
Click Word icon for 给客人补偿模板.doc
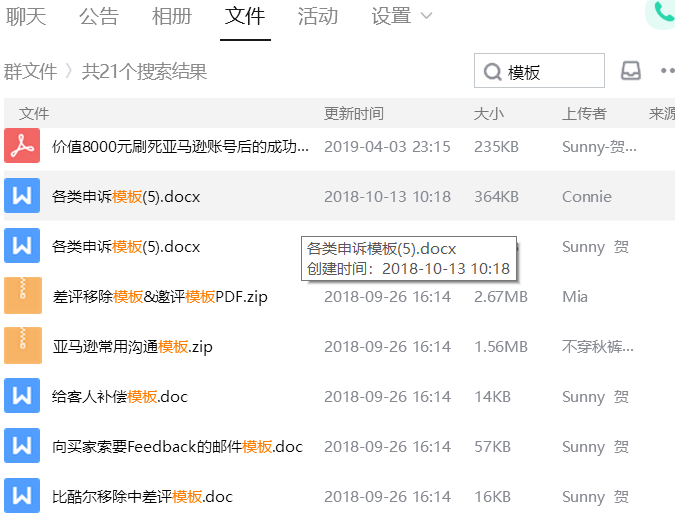pos(22,395)
